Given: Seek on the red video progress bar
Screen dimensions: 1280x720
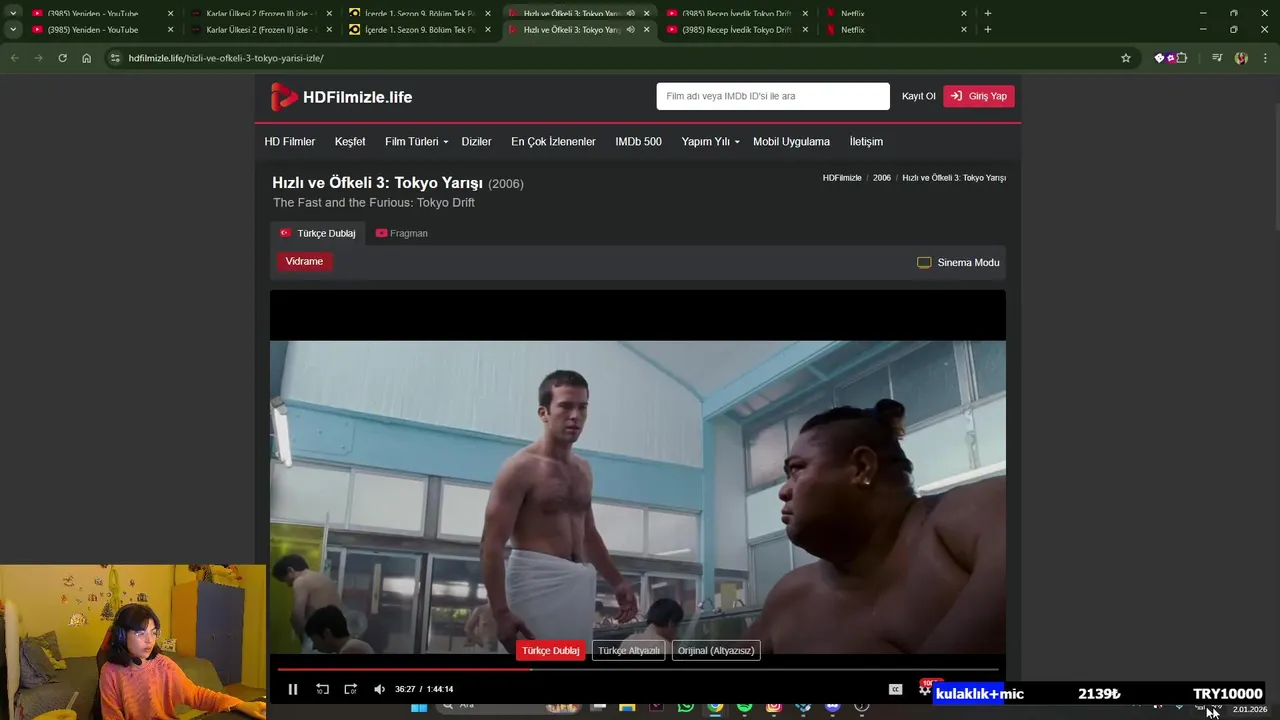Looking at the screenshot, I should click(x=638, y=669).
